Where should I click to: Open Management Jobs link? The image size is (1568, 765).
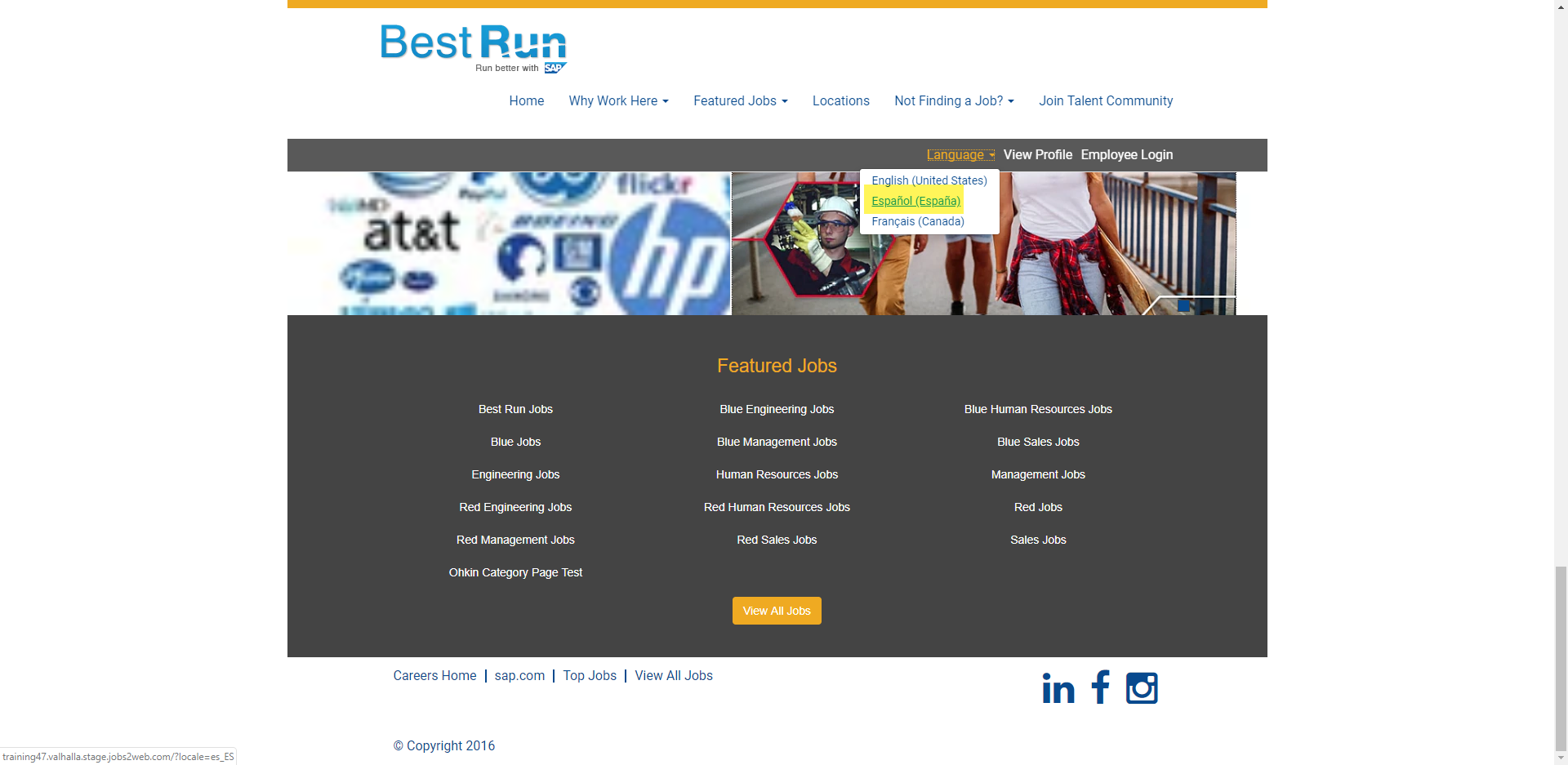tap(1038, 474)
